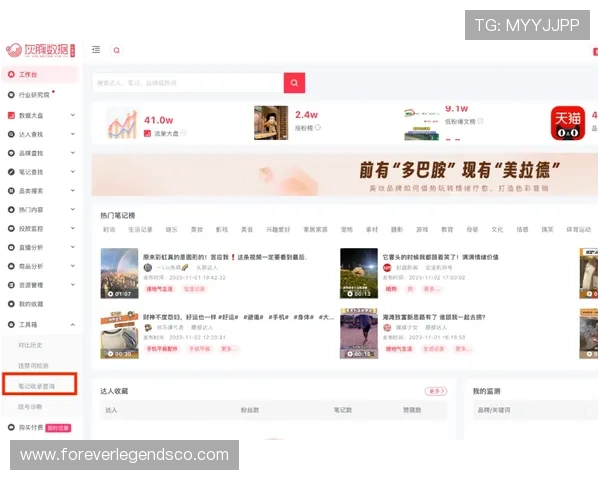This screenshot has height=480, width=600.
Task: Select the 美妆 category tab
Action: point(197,229)
